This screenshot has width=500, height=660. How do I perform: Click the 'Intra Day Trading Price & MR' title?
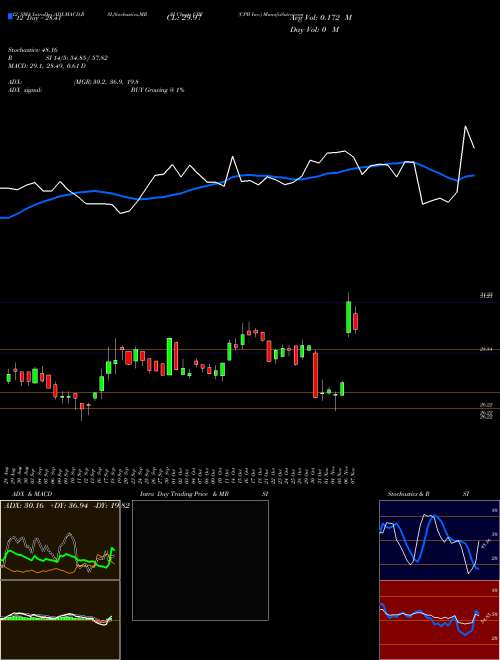186,494
